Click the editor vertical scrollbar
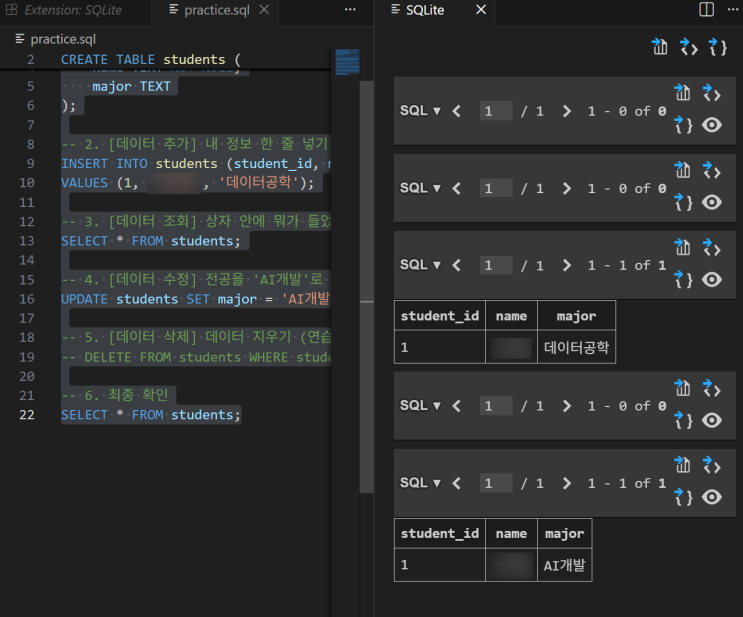The height and width of the screenshot is (617, 743). point(366,287)
